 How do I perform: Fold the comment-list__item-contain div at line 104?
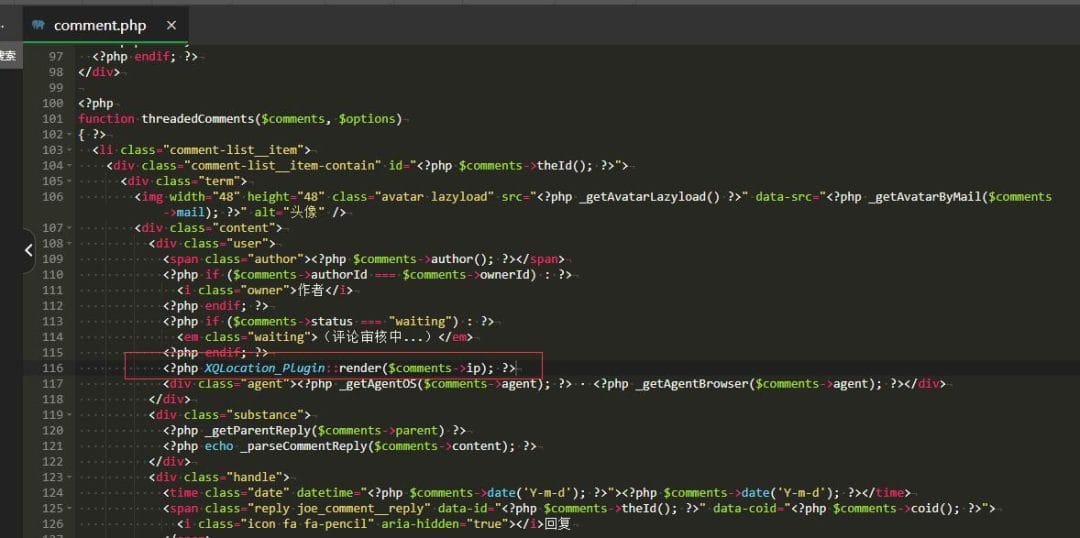coord(68,165)
